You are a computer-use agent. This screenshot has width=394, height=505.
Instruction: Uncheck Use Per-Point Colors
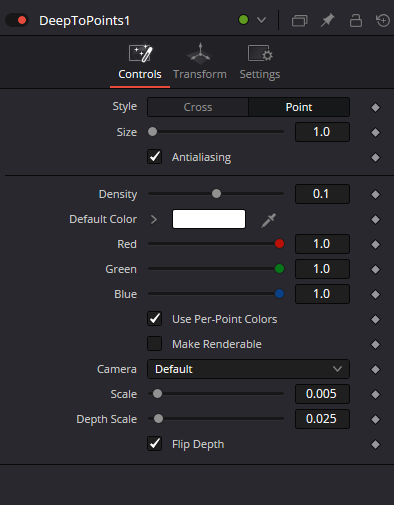tap(155, 319)
